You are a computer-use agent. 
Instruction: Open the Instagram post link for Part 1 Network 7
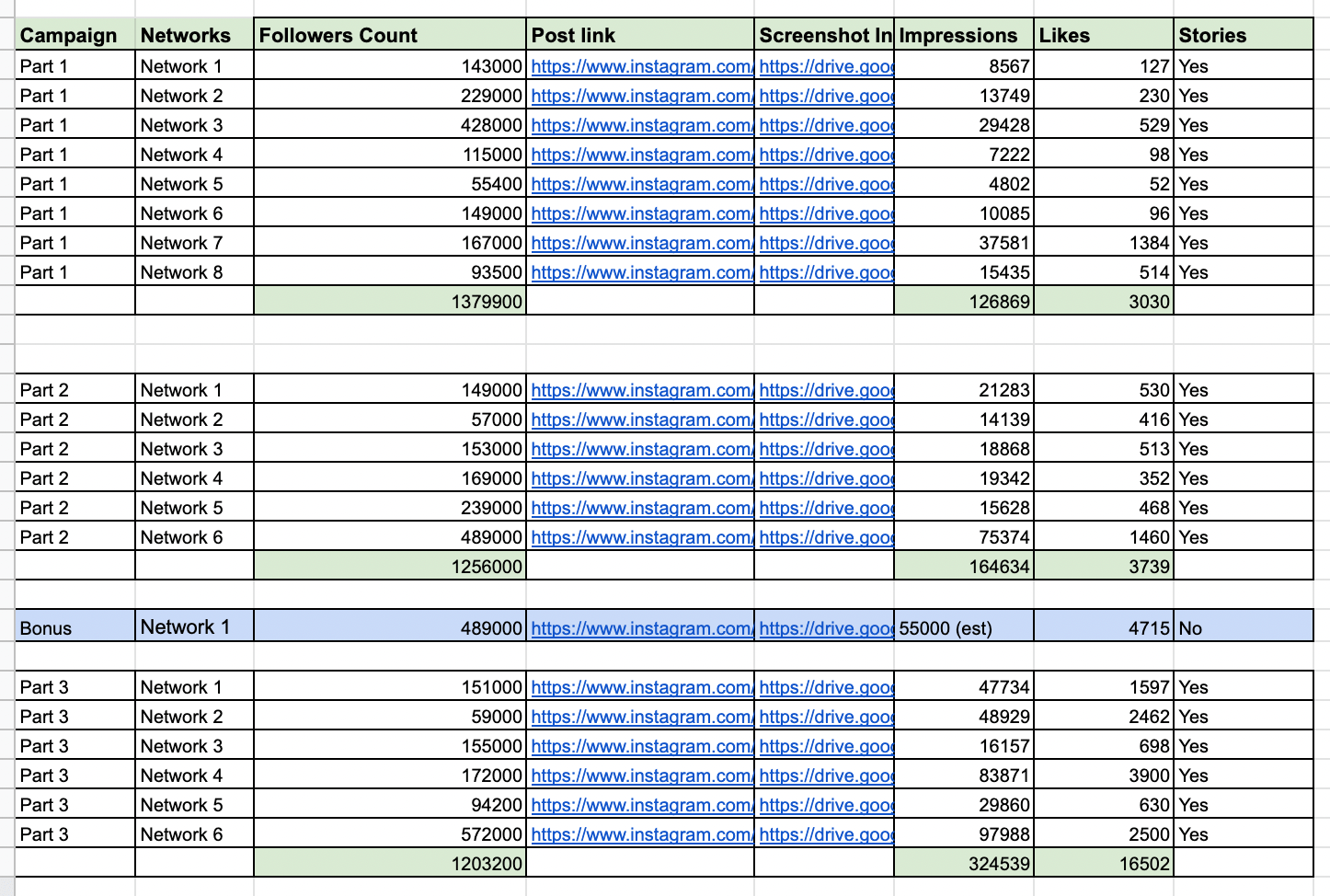click(x=641, y=243)
